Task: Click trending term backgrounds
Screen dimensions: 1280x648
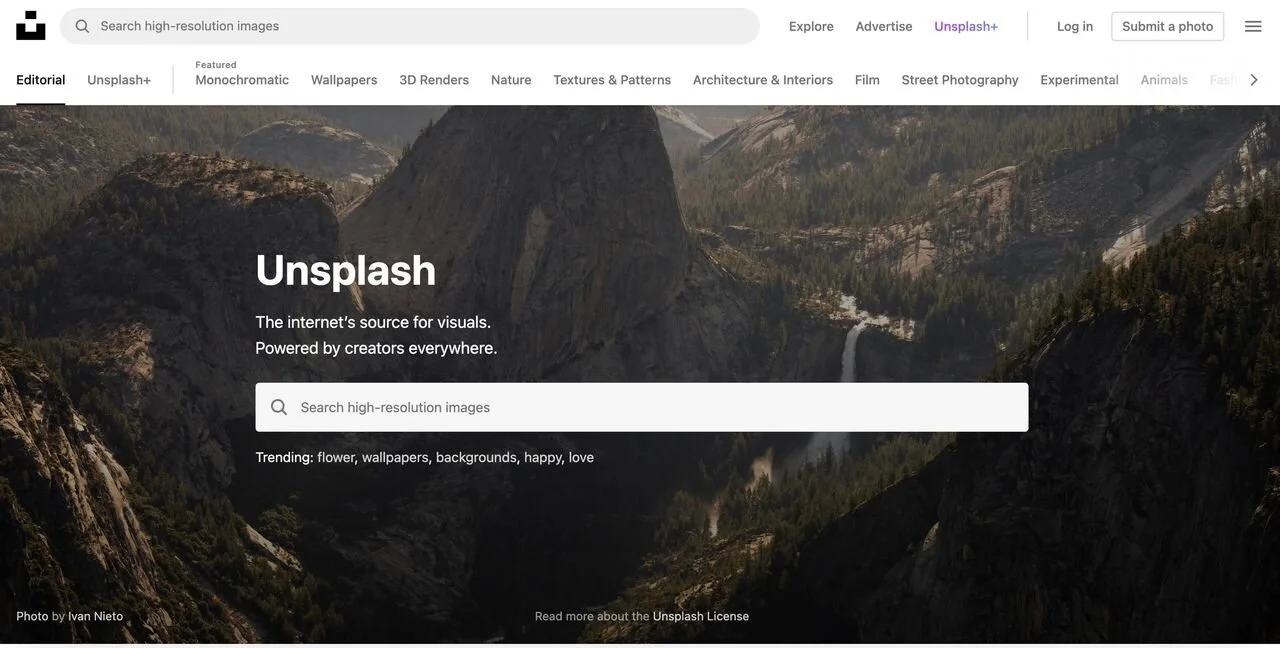Action: 476,457
